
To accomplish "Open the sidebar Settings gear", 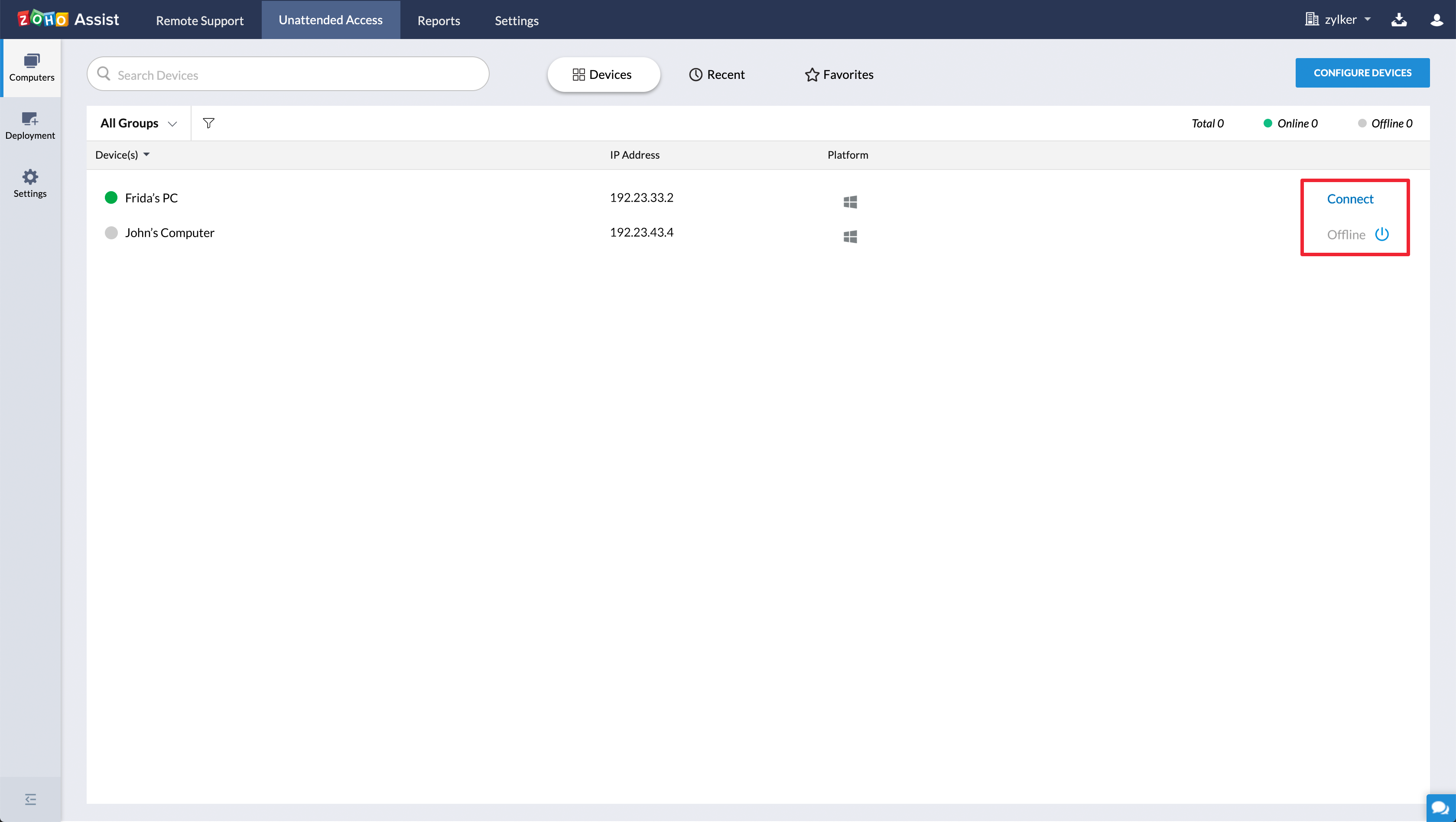I will [x=30, y=183].
